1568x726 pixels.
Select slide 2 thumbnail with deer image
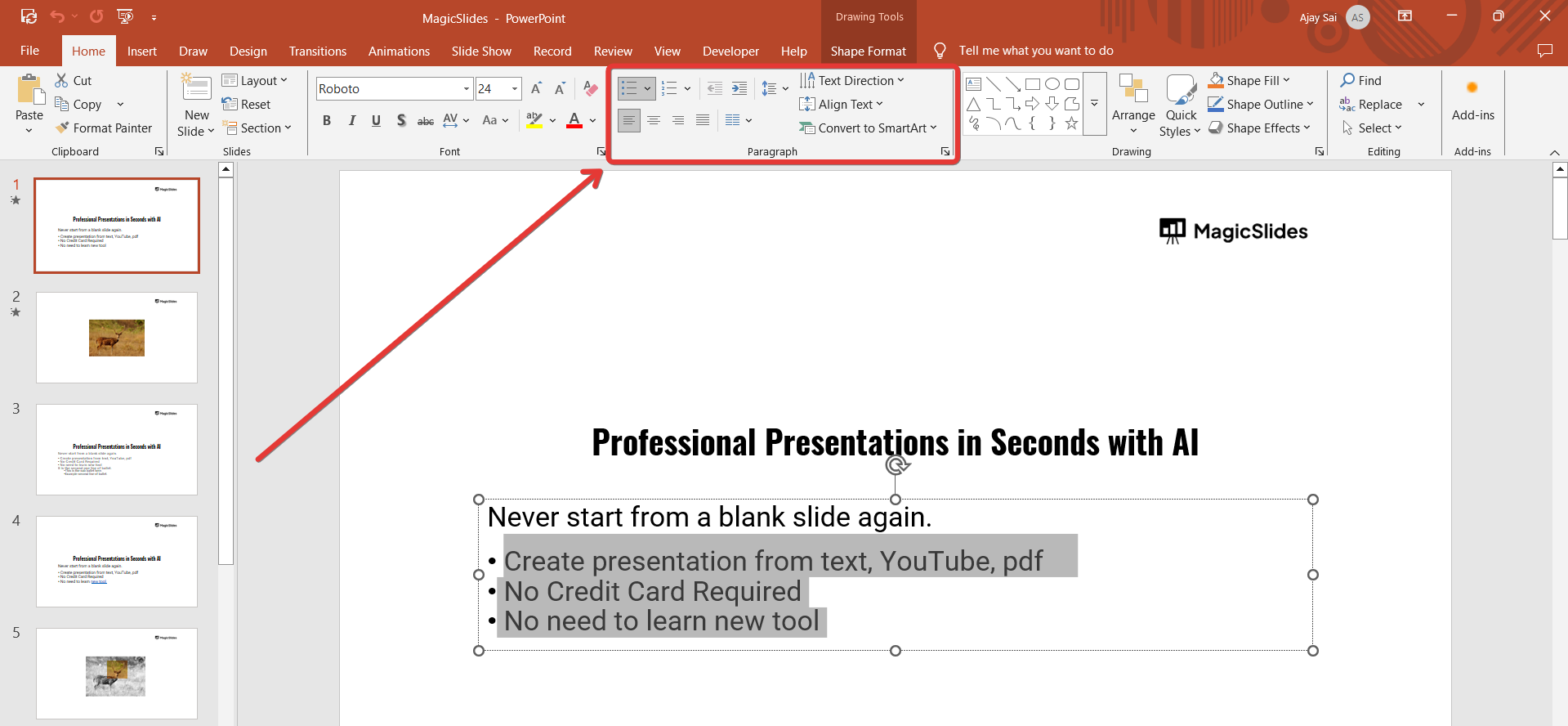click(x=117, y=337)
